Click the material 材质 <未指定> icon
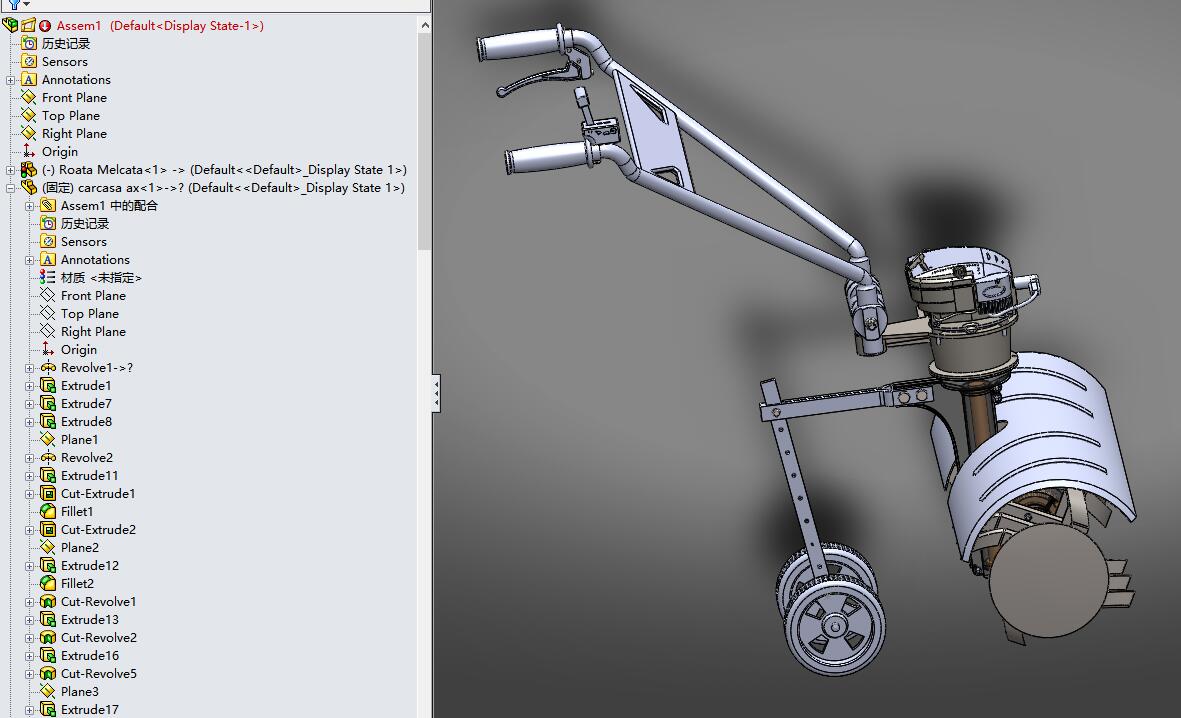 (47, 277)
